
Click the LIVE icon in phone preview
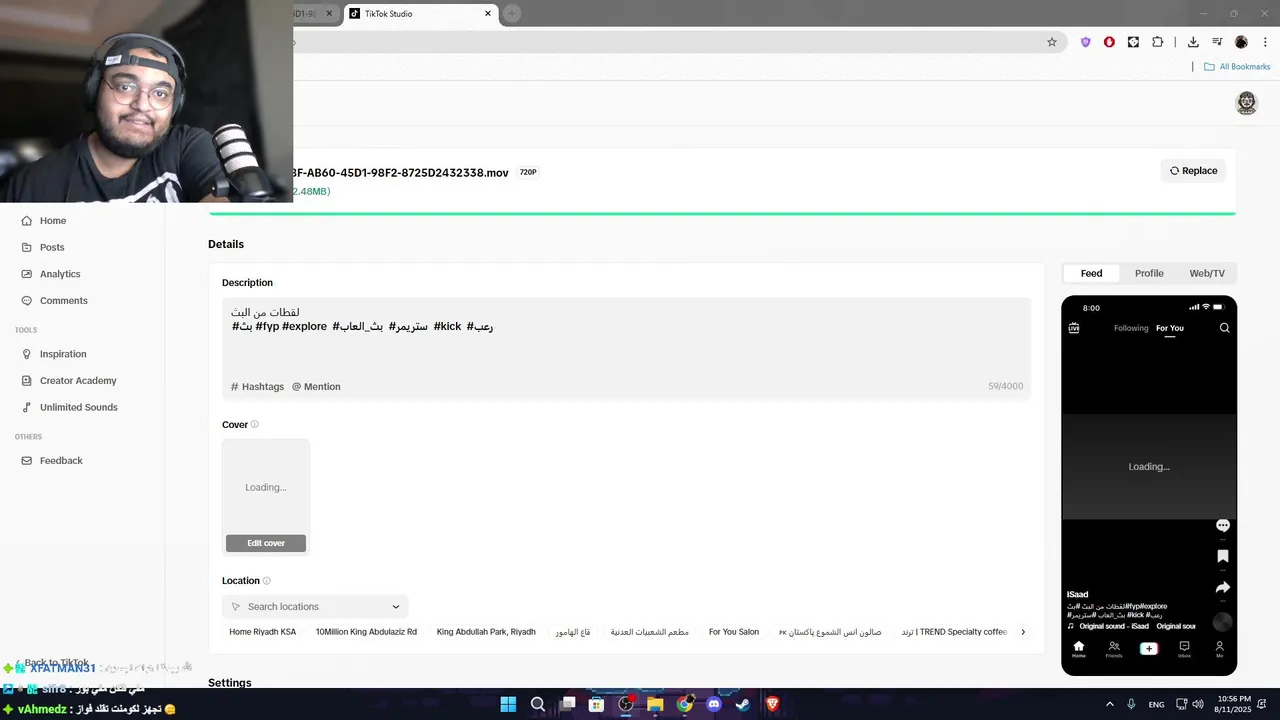[x=1074, y=328]
